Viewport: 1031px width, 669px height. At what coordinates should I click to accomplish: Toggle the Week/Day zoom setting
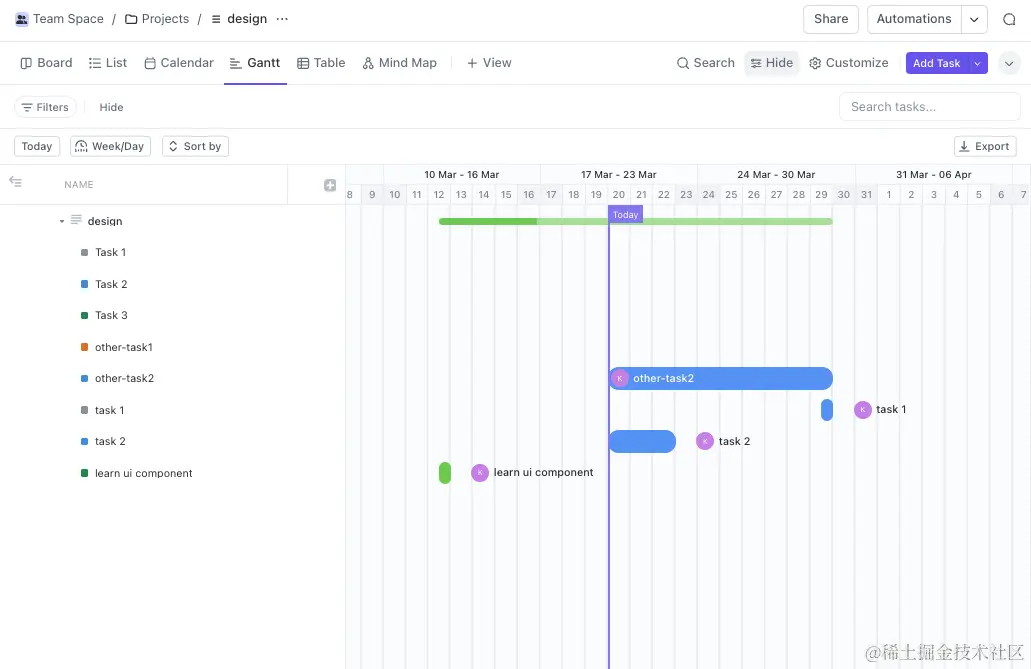pyautogui.click(x=109, y=146)
